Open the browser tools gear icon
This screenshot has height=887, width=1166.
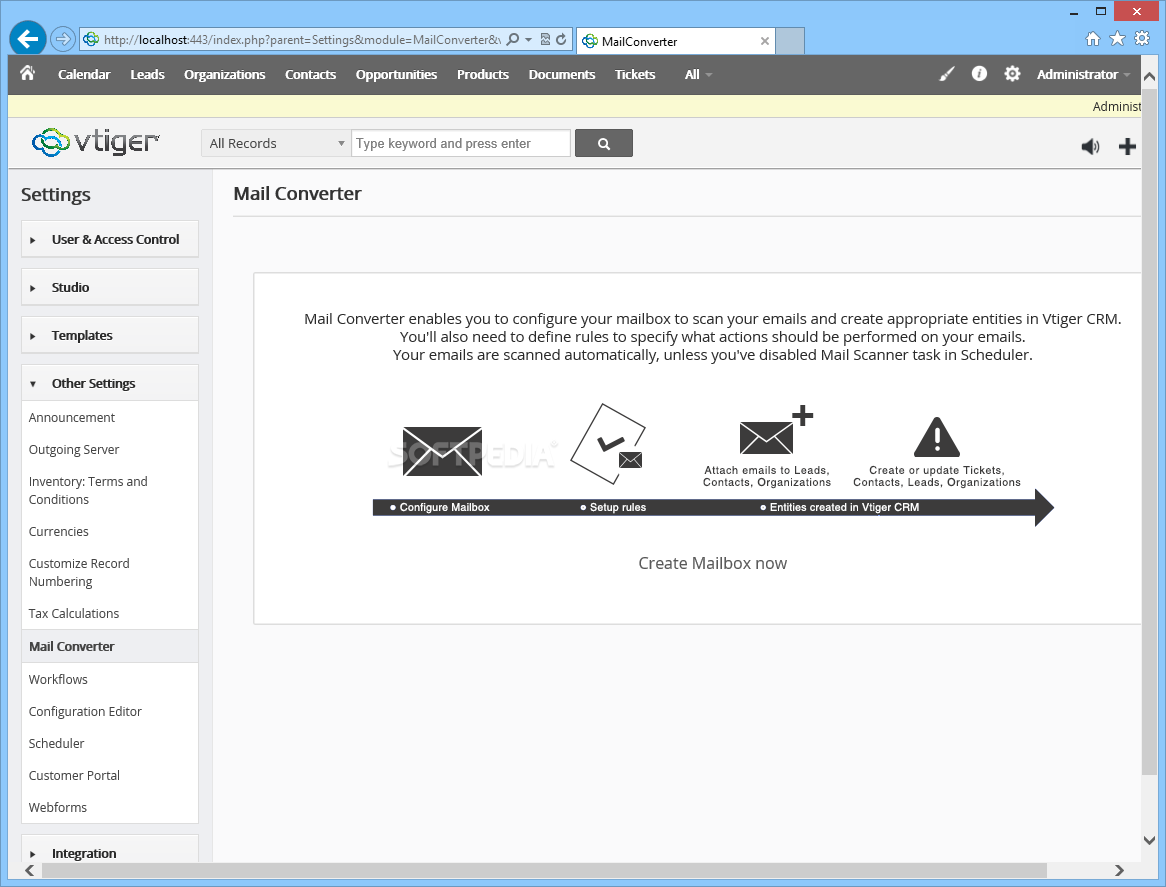(1142, 39)
